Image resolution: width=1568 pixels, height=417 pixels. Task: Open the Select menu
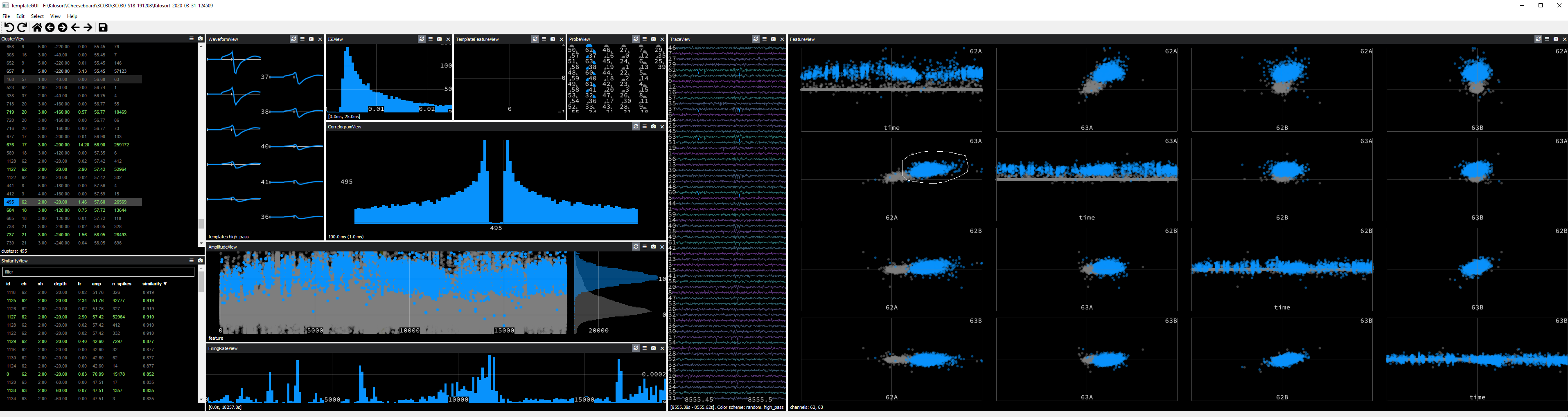pos(37,16)
